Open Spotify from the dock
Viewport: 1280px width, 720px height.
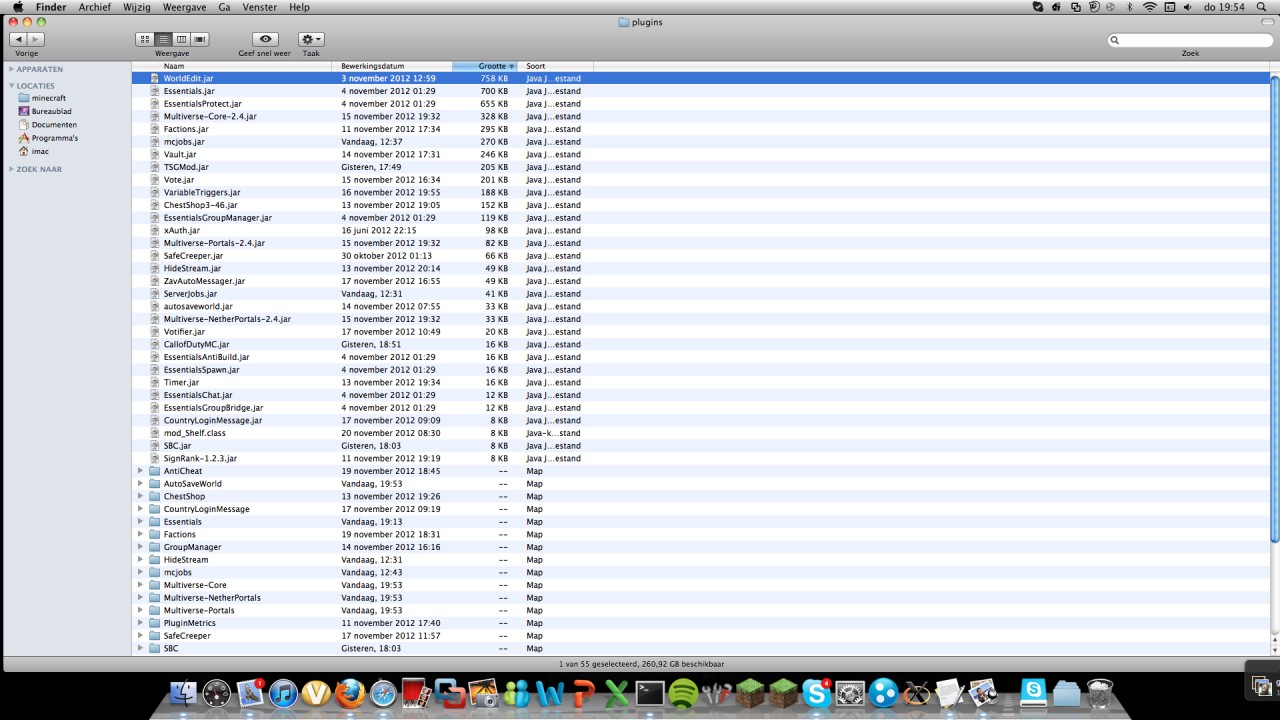pos(683,693)
